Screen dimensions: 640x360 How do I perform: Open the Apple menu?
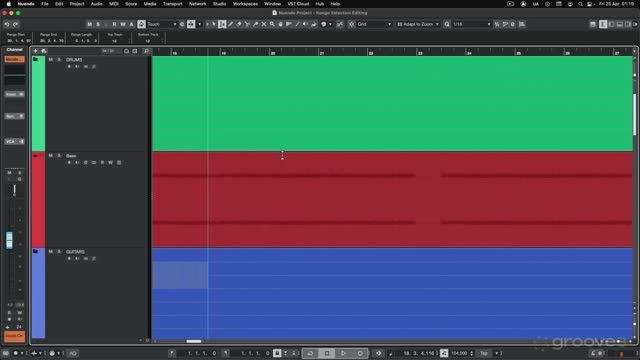[x=9, y=4]
